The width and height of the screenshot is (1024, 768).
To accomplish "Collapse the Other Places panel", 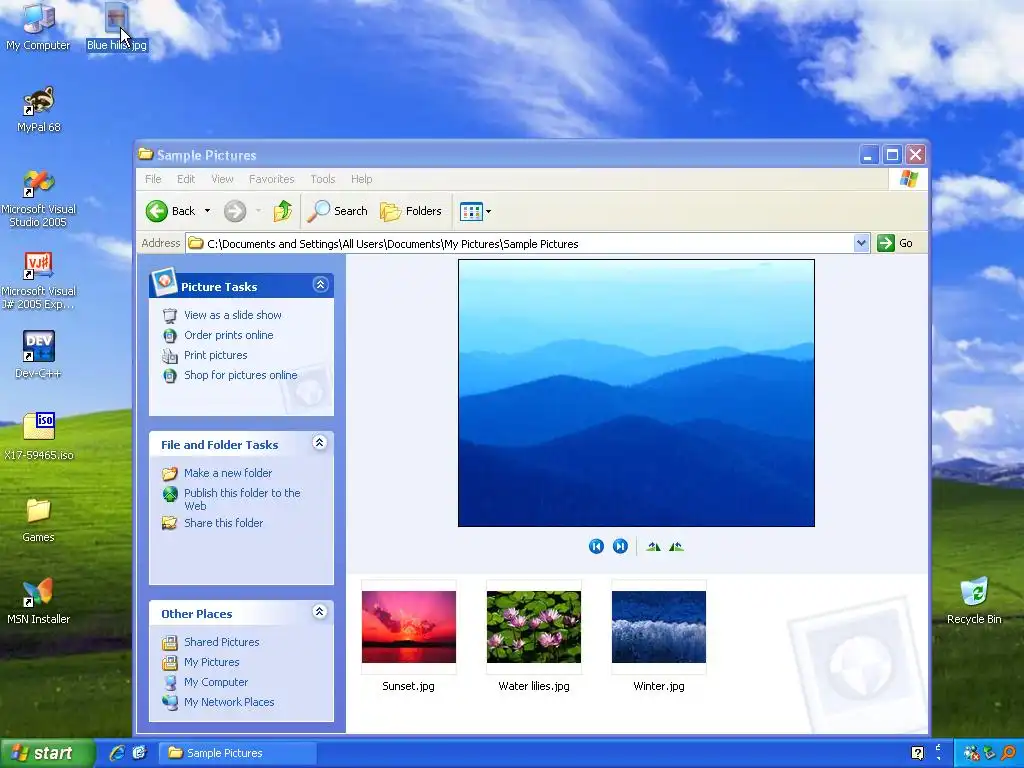I will click(x=319, y=612).
